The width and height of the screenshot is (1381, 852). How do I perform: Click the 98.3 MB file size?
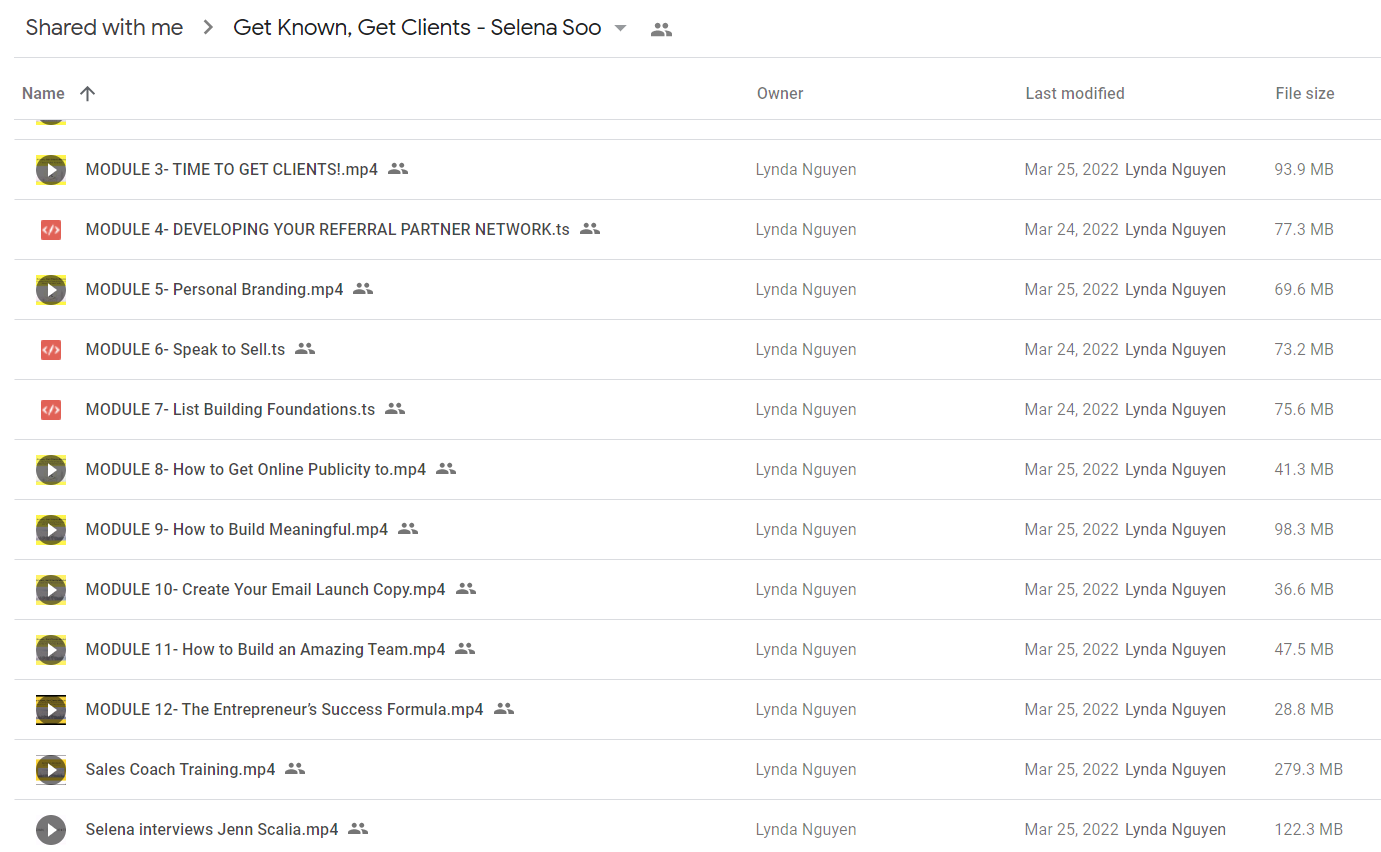coord(1304,530)
